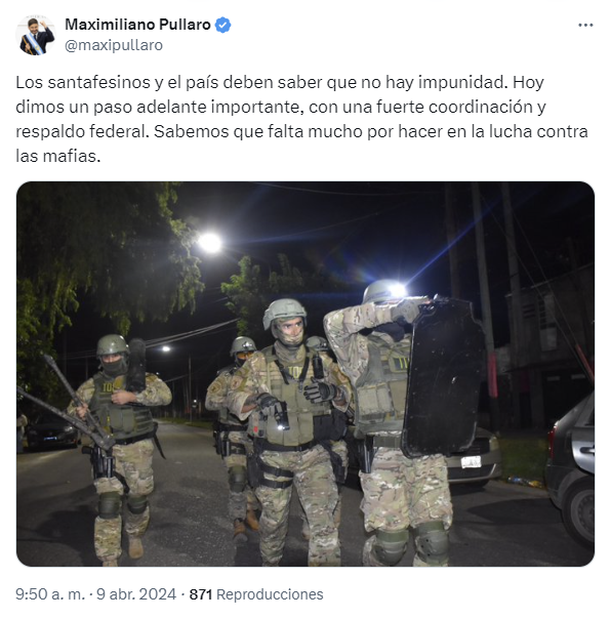Screen dimensions: 610x619
Task: Click the 9:50 a. m. timestamp
Action: tap(50, 594)
